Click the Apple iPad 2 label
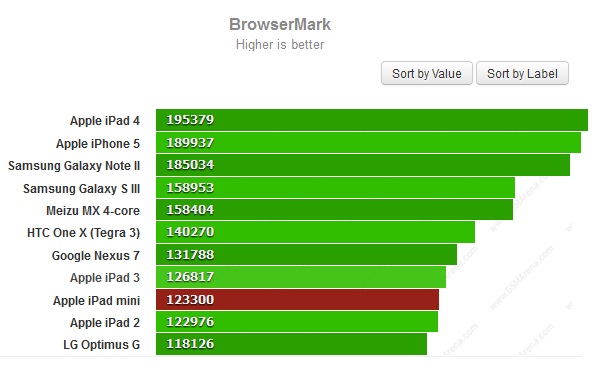This screenshot has width=614, height=372. [x=105, y=323]
